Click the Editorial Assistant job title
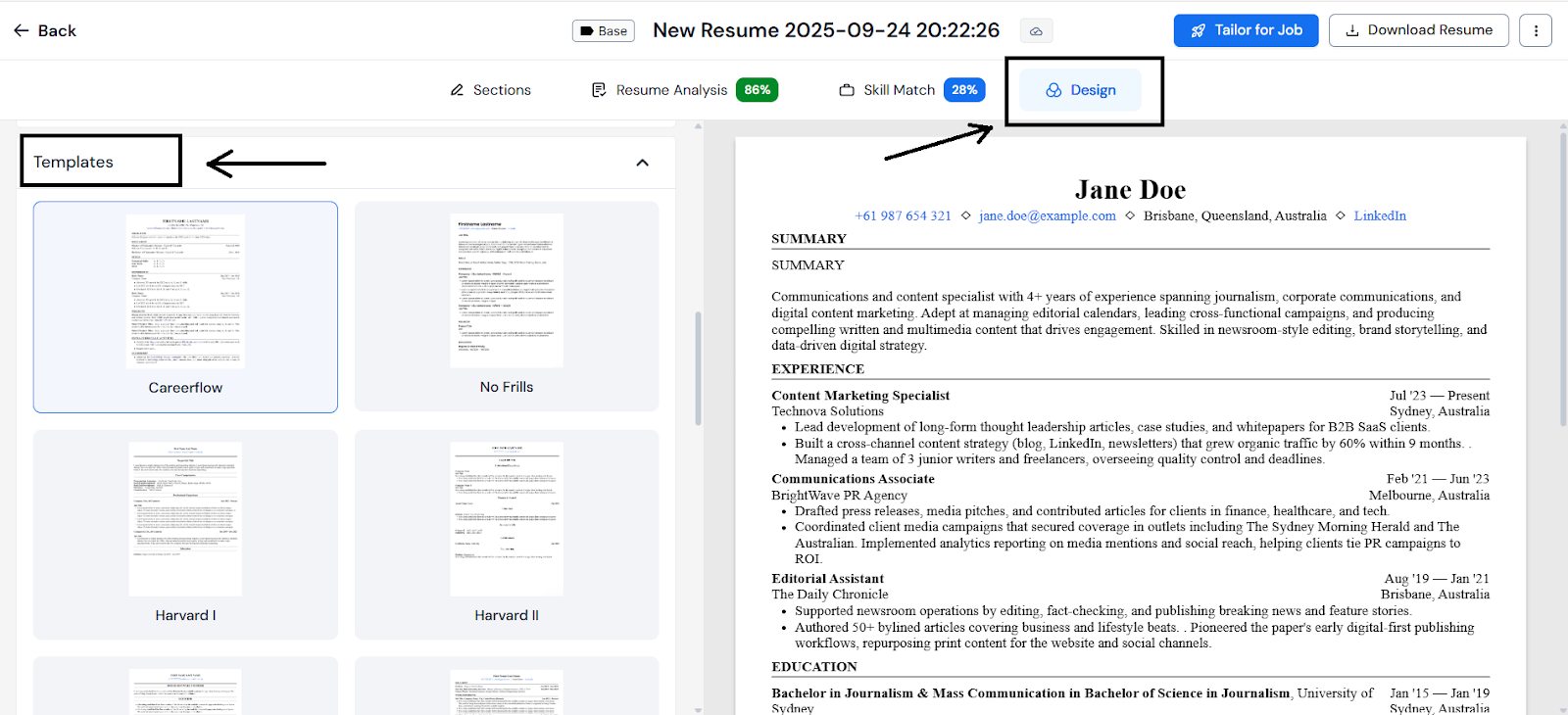This screenshot has height=715, width=1568. [x=827, y=579]
